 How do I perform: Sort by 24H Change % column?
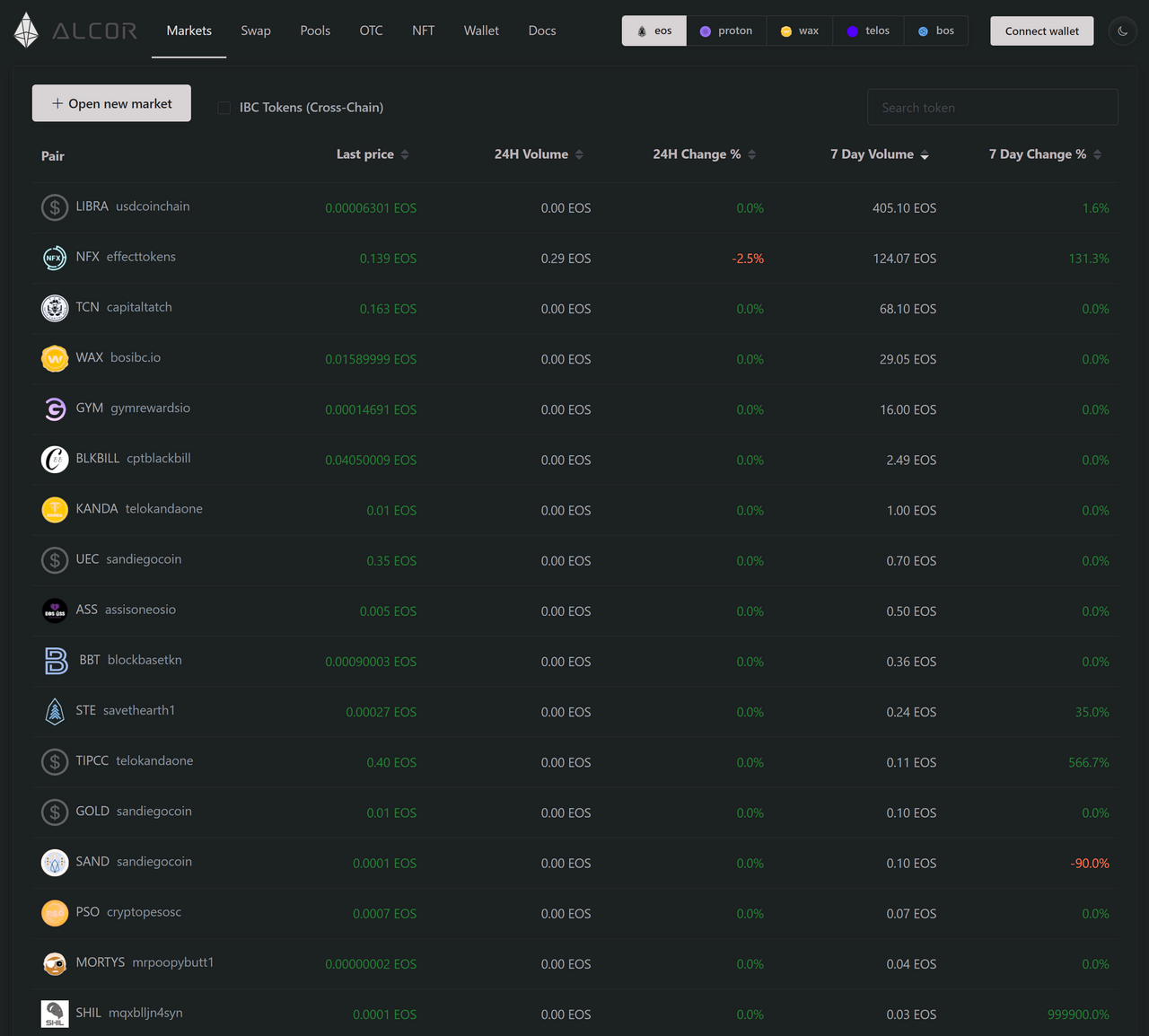pos(705,154)
